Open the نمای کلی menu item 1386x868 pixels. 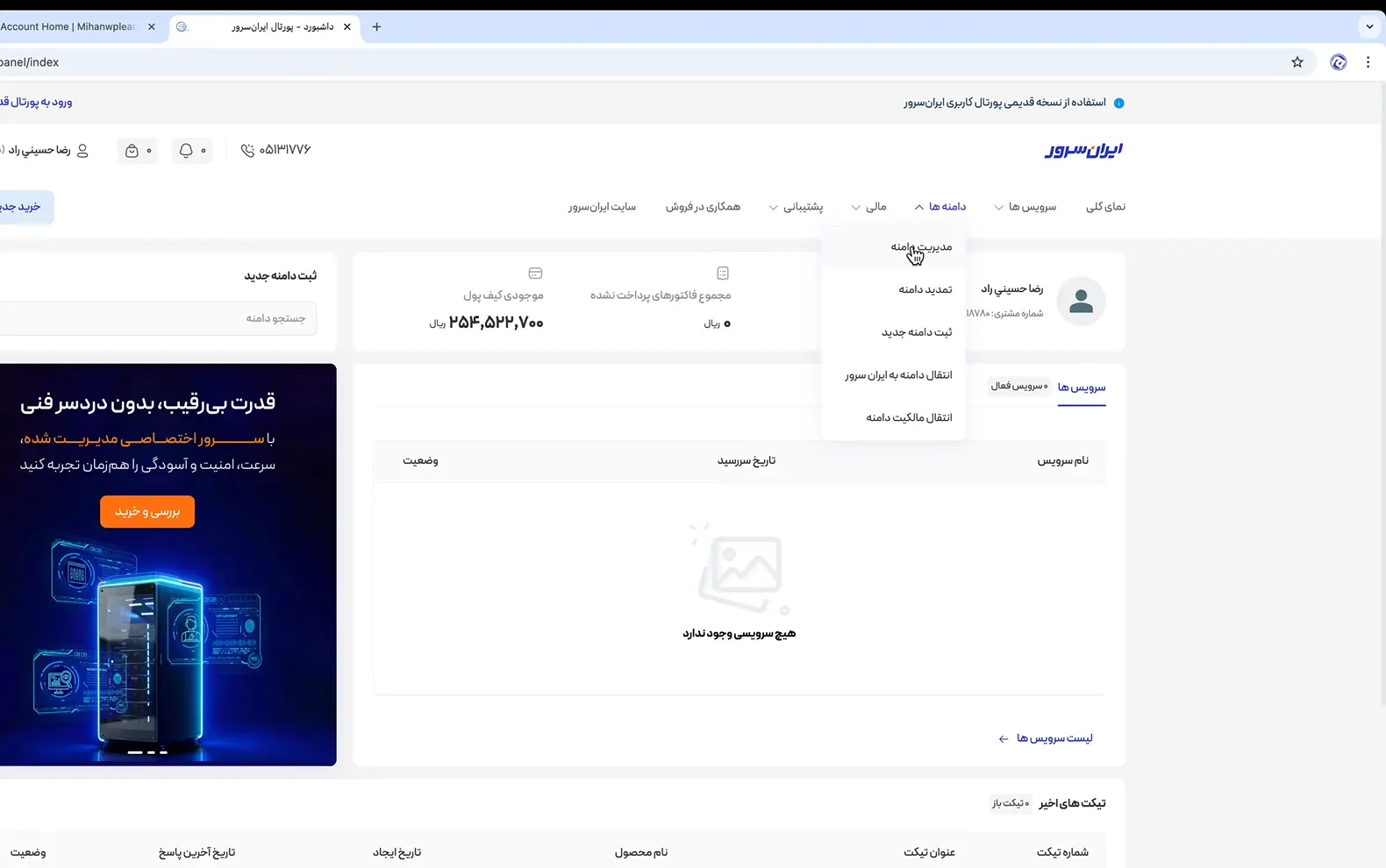1105,207
